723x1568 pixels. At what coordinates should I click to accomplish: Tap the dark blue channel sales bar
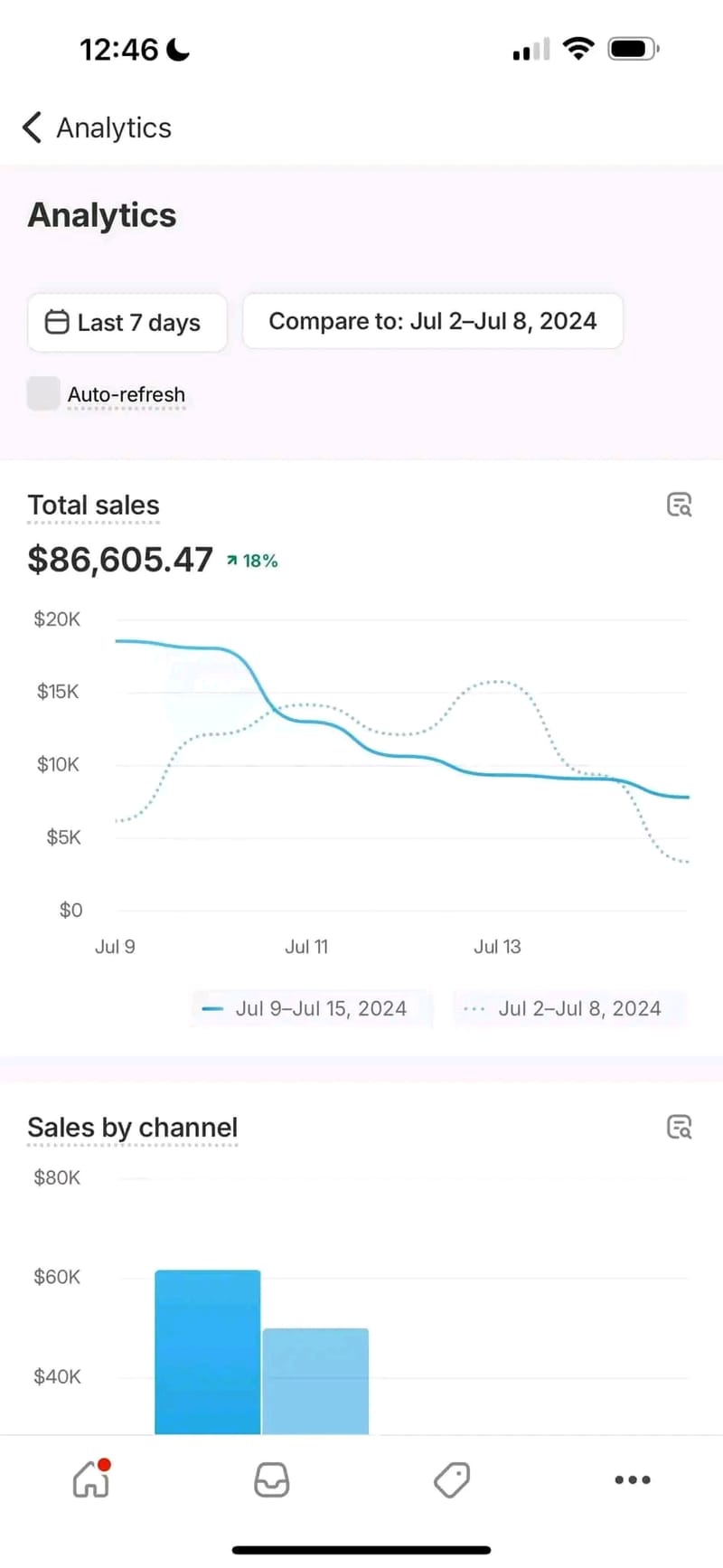click(x=207, y=1352)
